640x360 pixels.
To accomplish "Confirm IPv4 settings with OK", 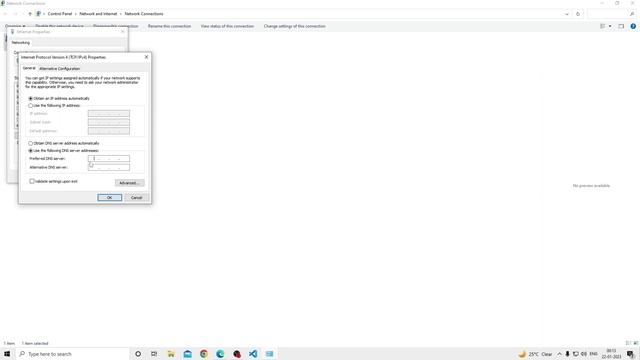I will [109, 198].
